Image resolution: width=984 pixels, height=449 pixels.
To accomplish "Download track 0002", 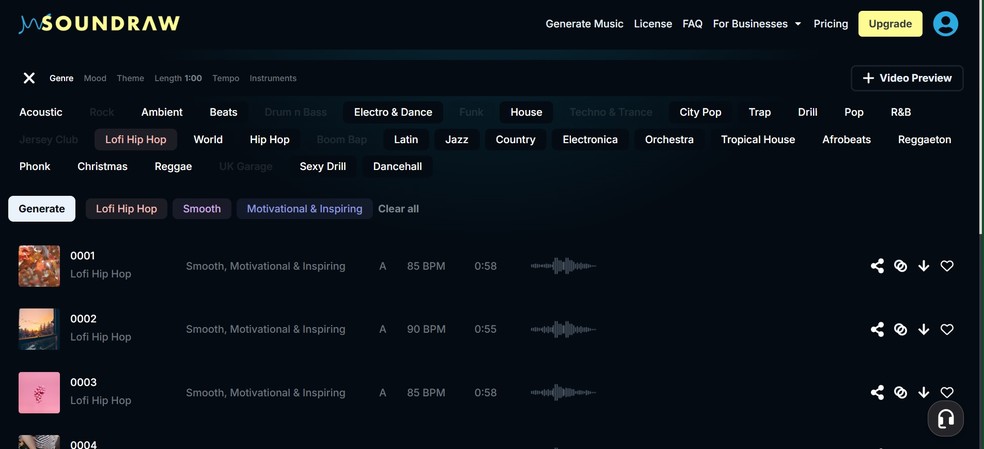I will coord(924,329).
